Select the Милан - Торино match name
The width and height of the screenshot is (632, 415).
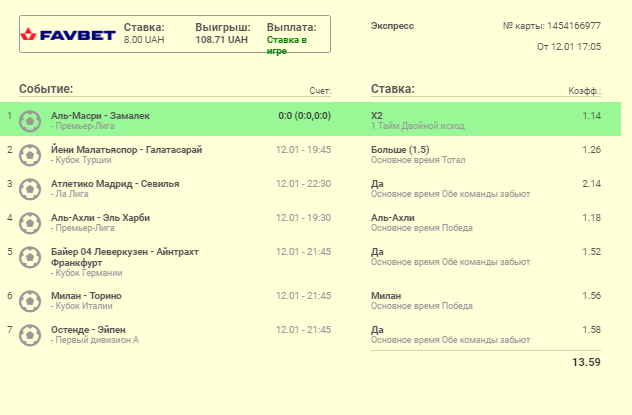pos(86,296)
